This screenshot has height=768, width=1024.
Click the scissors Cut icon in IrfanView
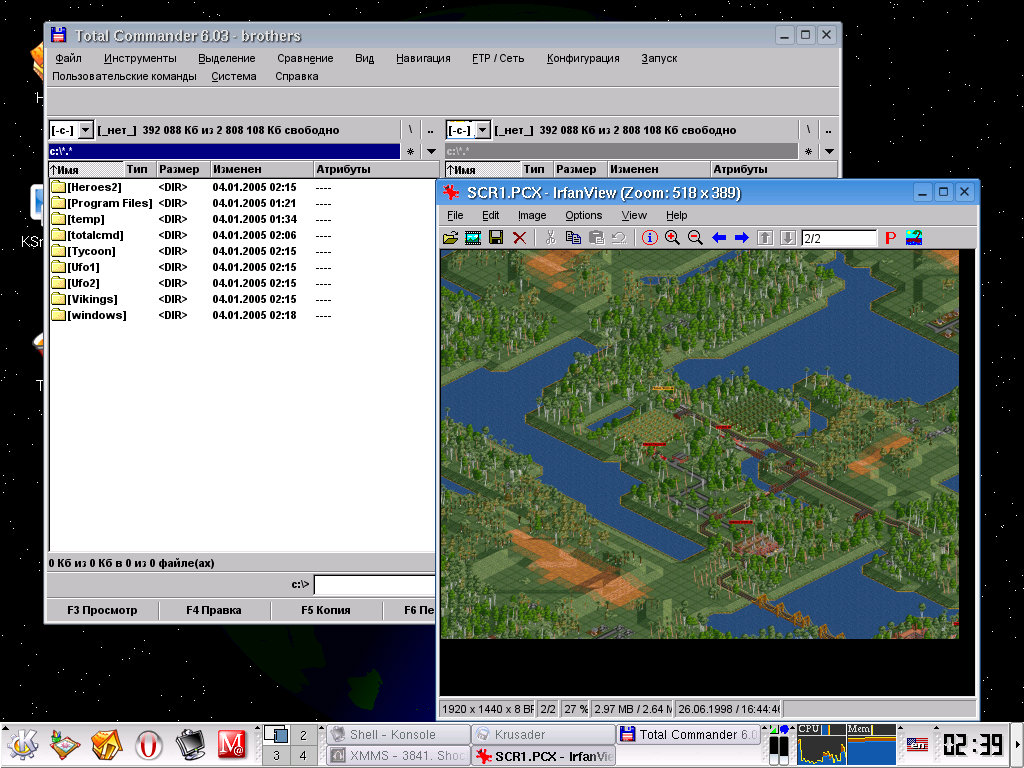click(551, 238)
